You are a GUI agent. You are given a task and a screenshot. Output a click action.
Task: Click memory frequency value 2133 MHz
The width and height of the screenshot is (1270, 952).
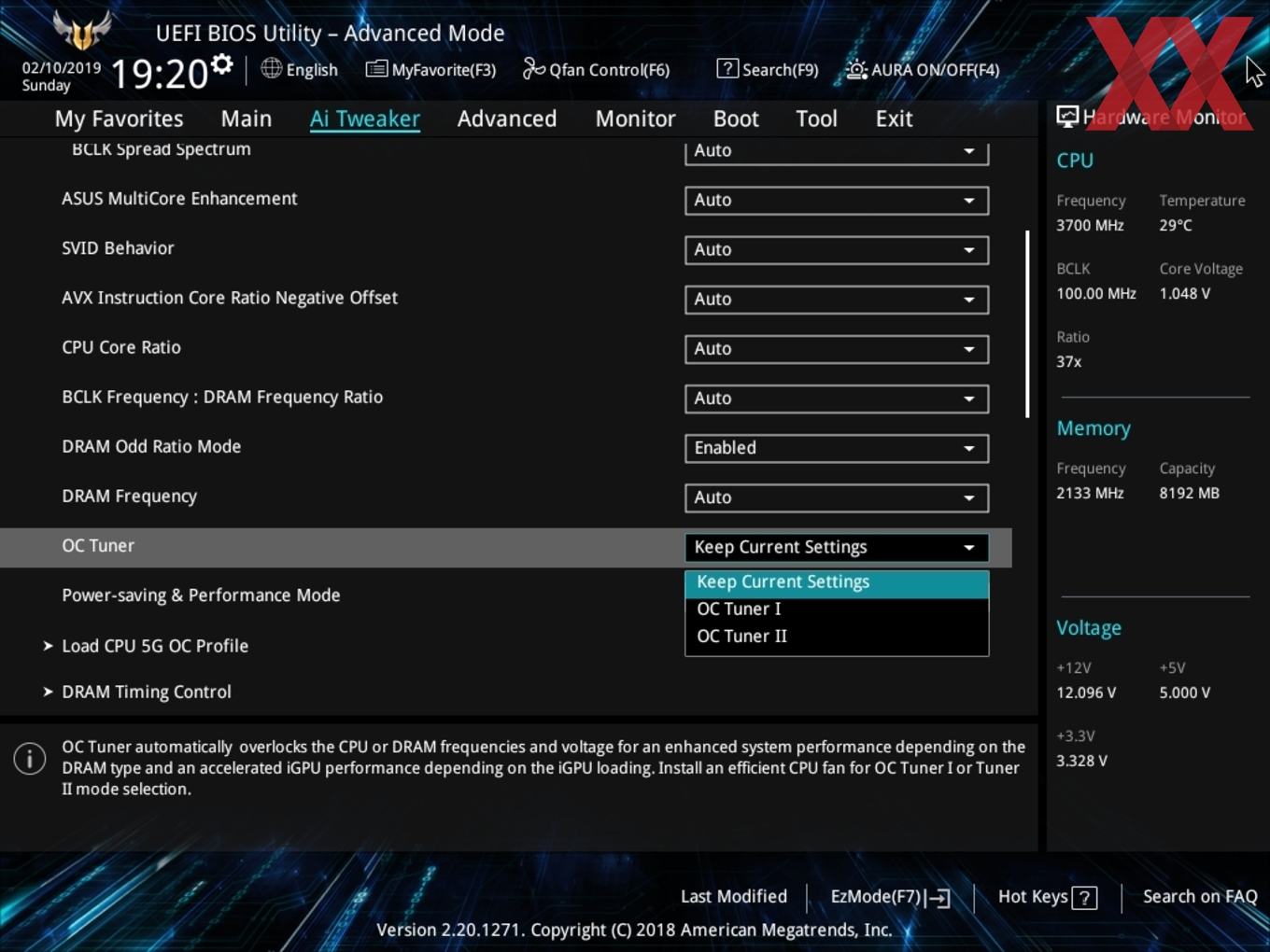[1090, 493]
